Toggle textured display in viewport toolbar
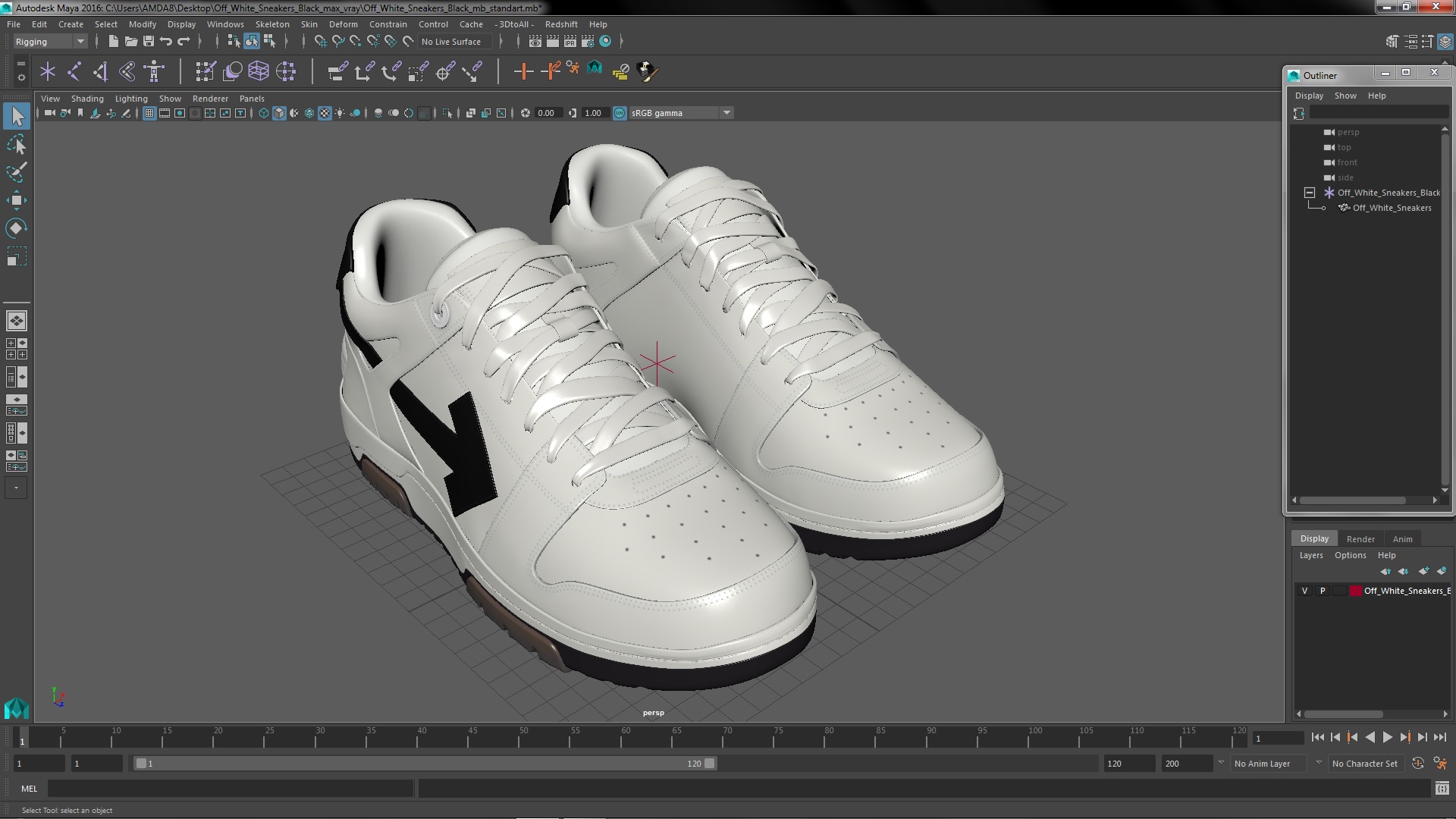 point(325,113)
